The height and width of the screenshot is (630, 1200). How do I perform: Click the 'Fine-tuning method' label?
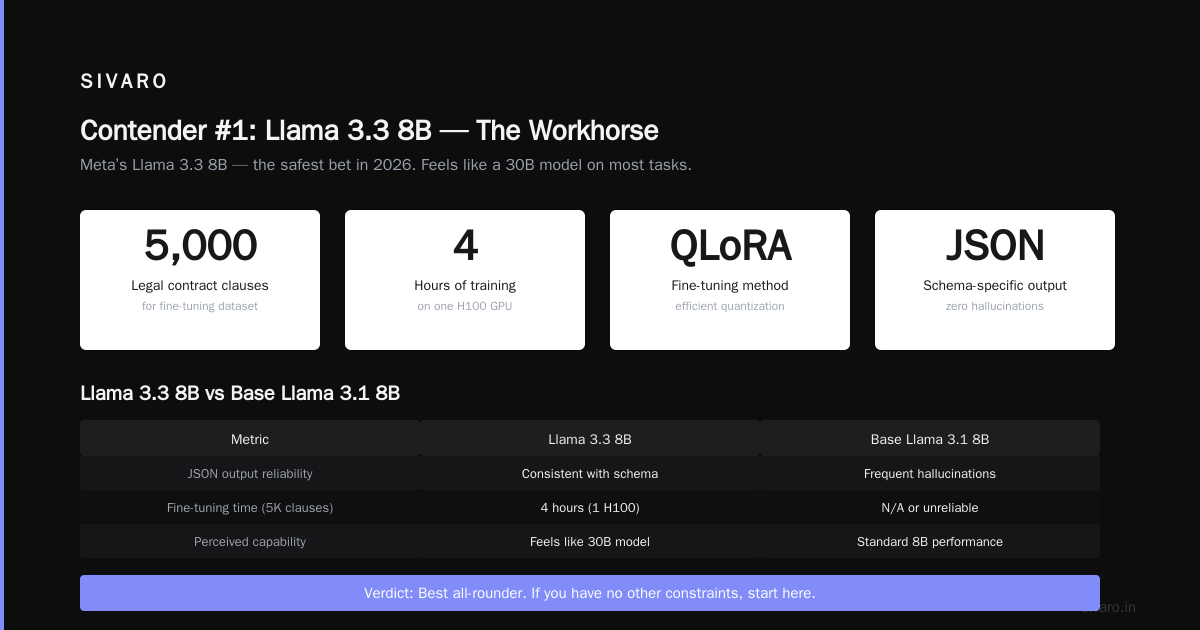click(730, 286)
